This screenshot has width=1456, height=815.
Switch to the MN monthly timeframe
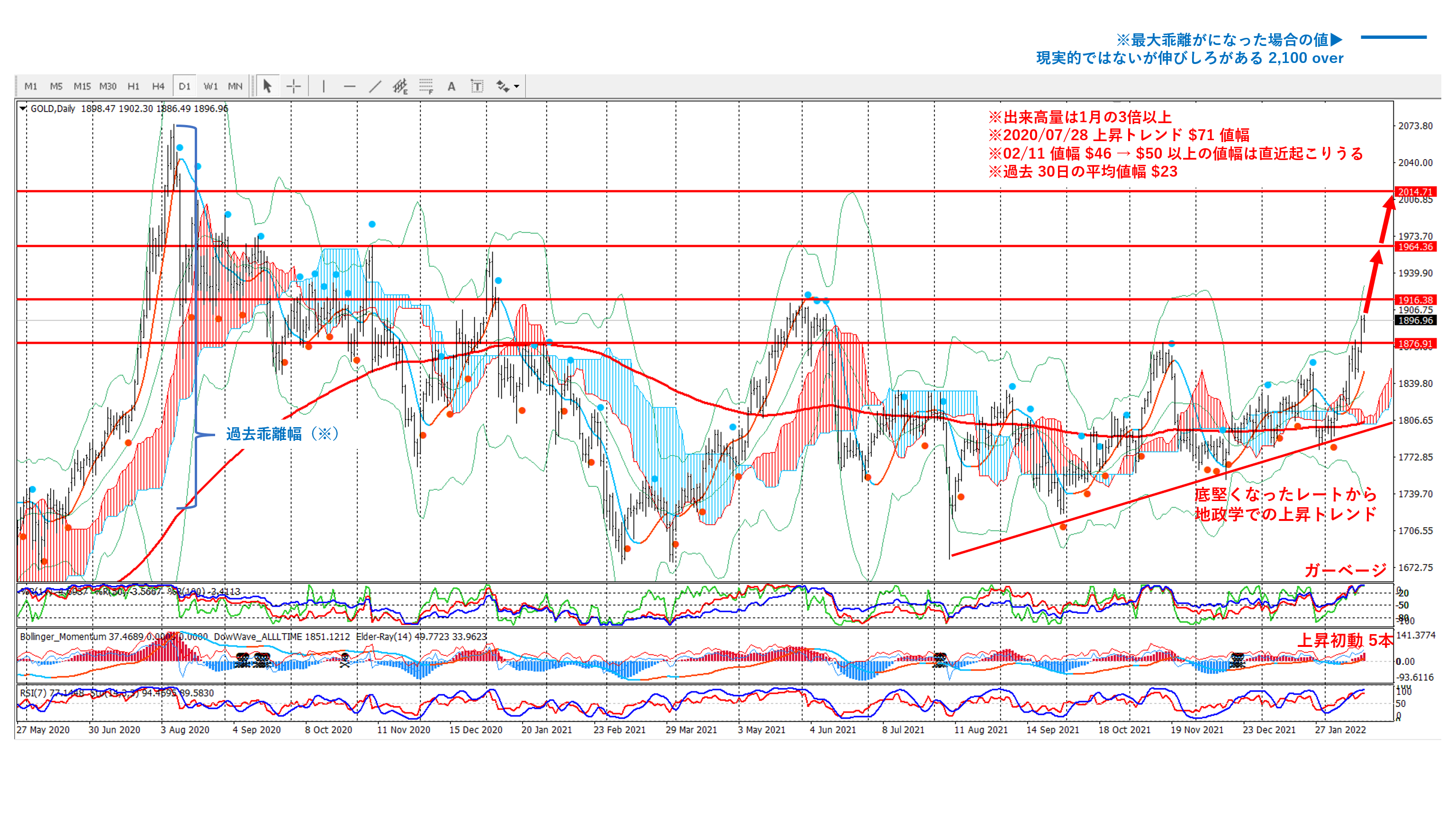(235, 86)
